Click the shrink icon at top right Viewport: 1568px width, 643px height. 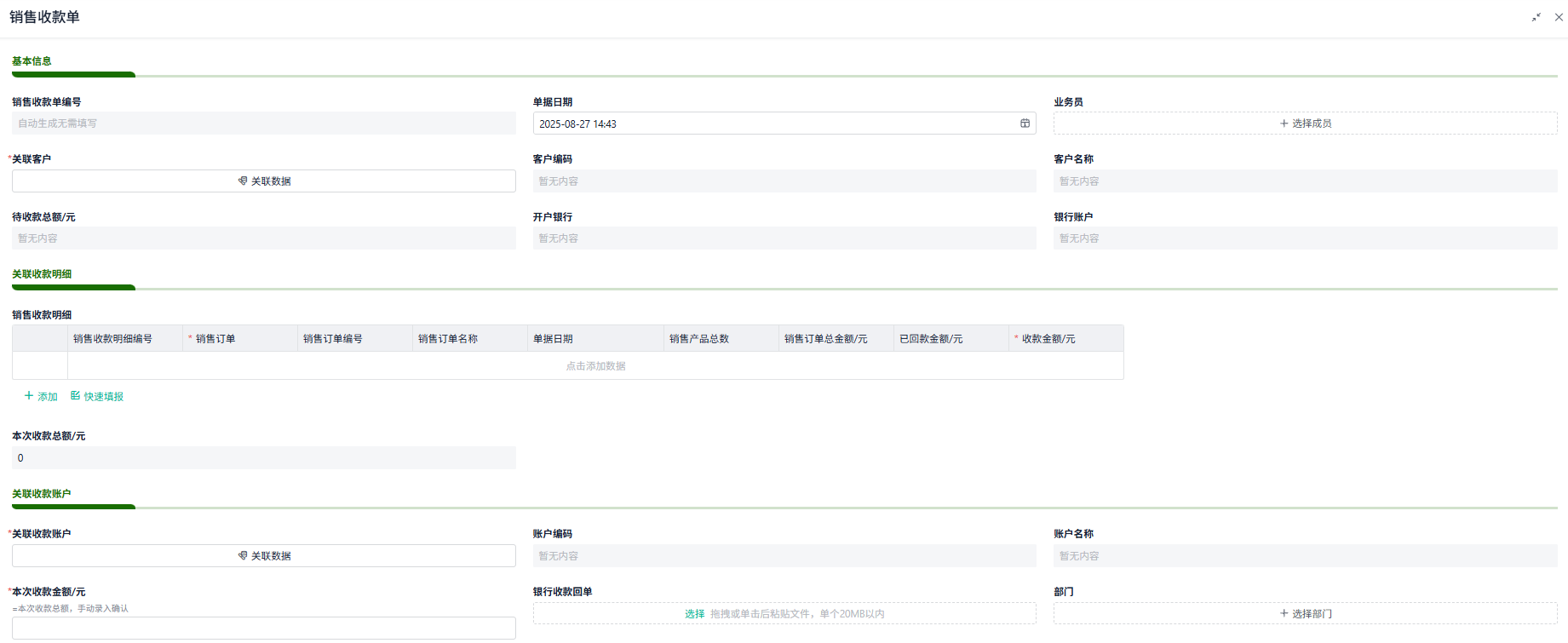1536,17
